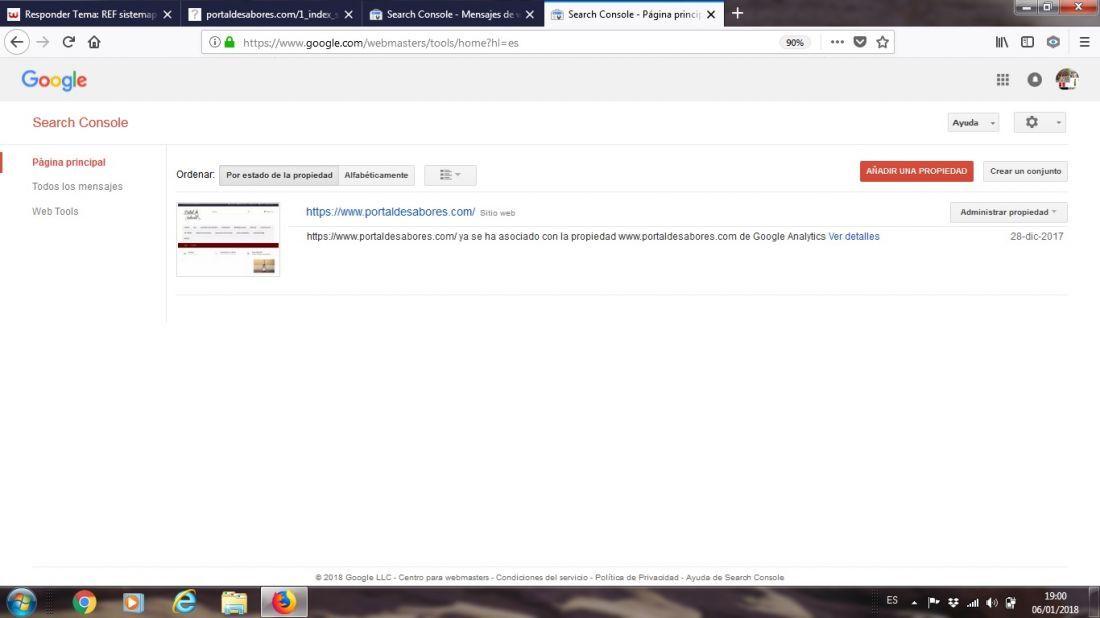1100x618 pixels.
Task: Open Política de Privacidad footer link
Action: [637, 577]
